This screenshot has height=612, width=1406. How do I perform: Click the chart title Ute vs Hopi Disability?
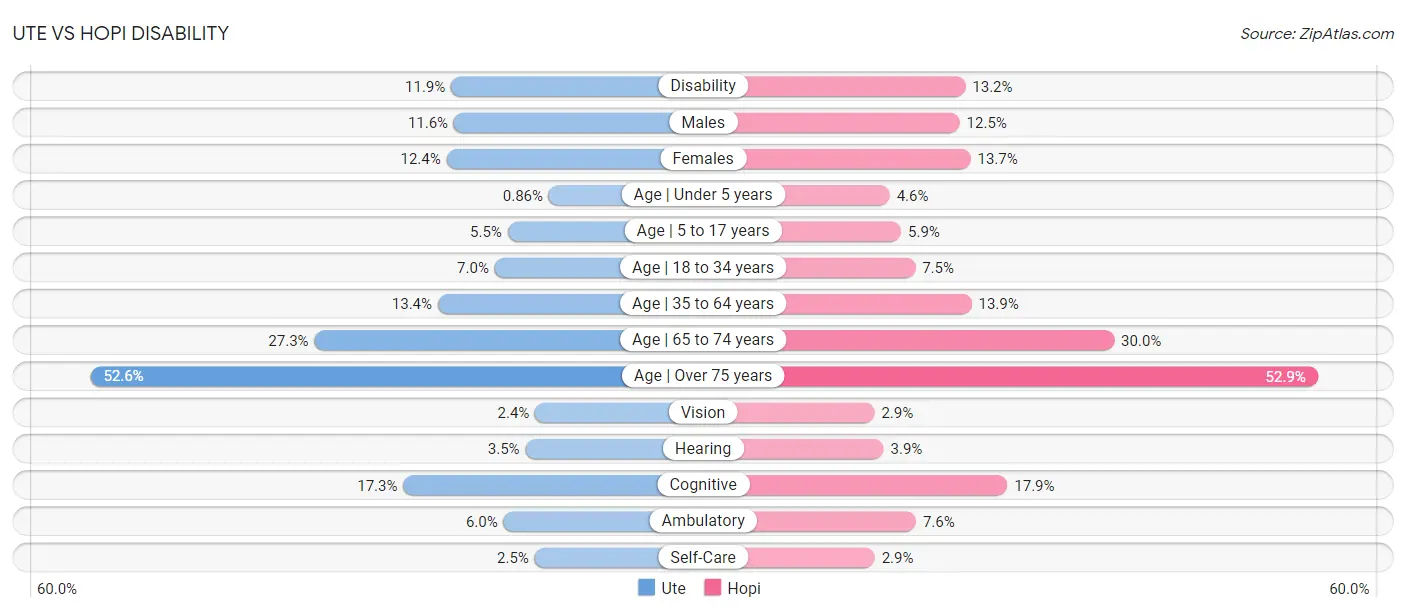point(121,34)
